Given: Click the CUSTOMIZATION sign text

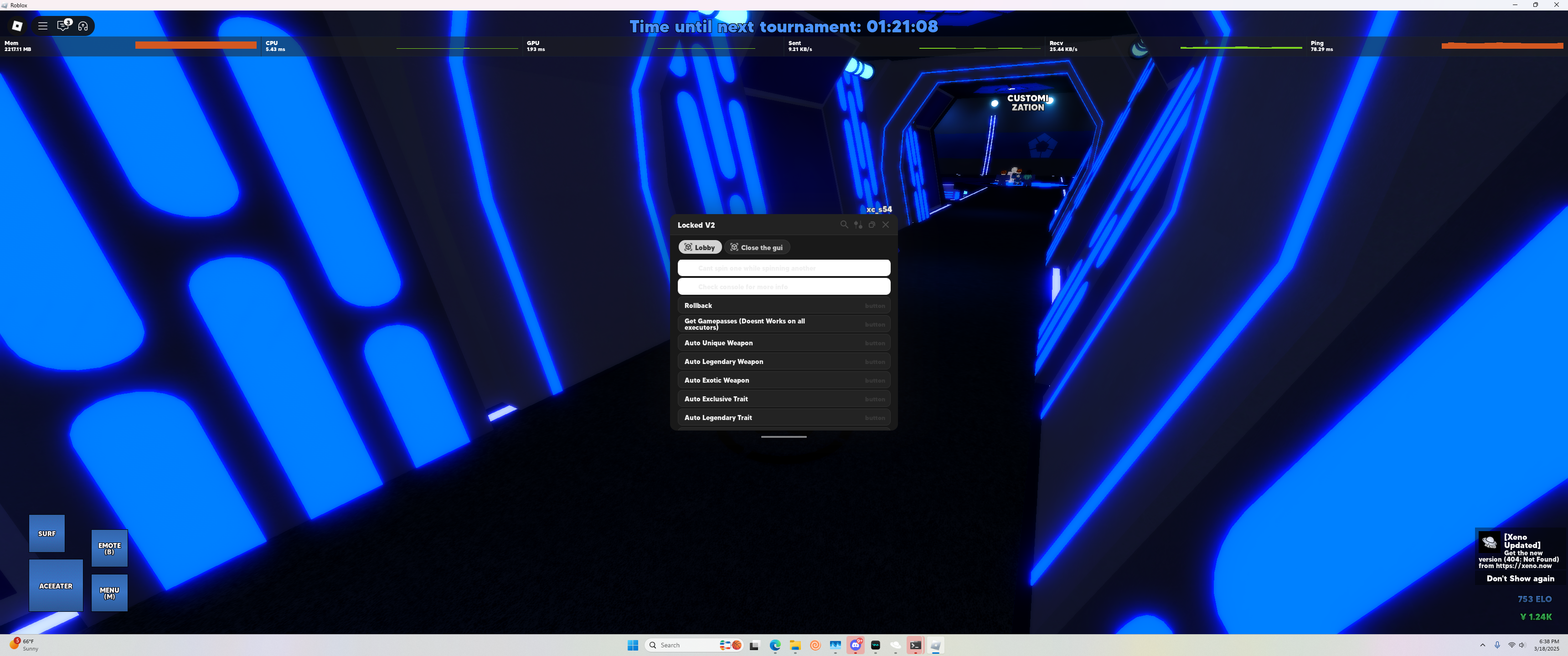Looking at the screenshot, I should point(1027,103).
